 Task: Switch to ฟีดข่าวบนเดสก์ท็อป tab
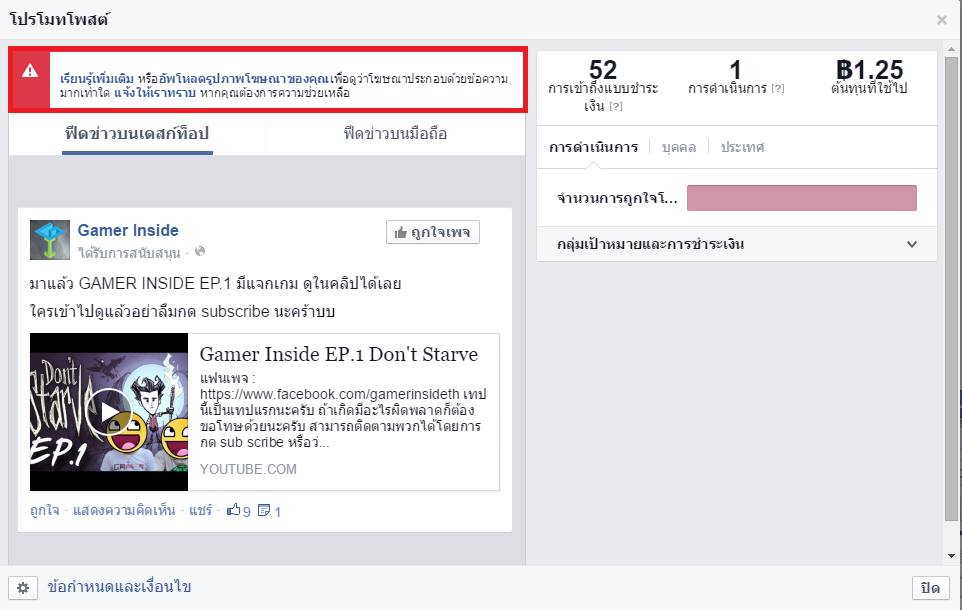click(x=137, y=134)
